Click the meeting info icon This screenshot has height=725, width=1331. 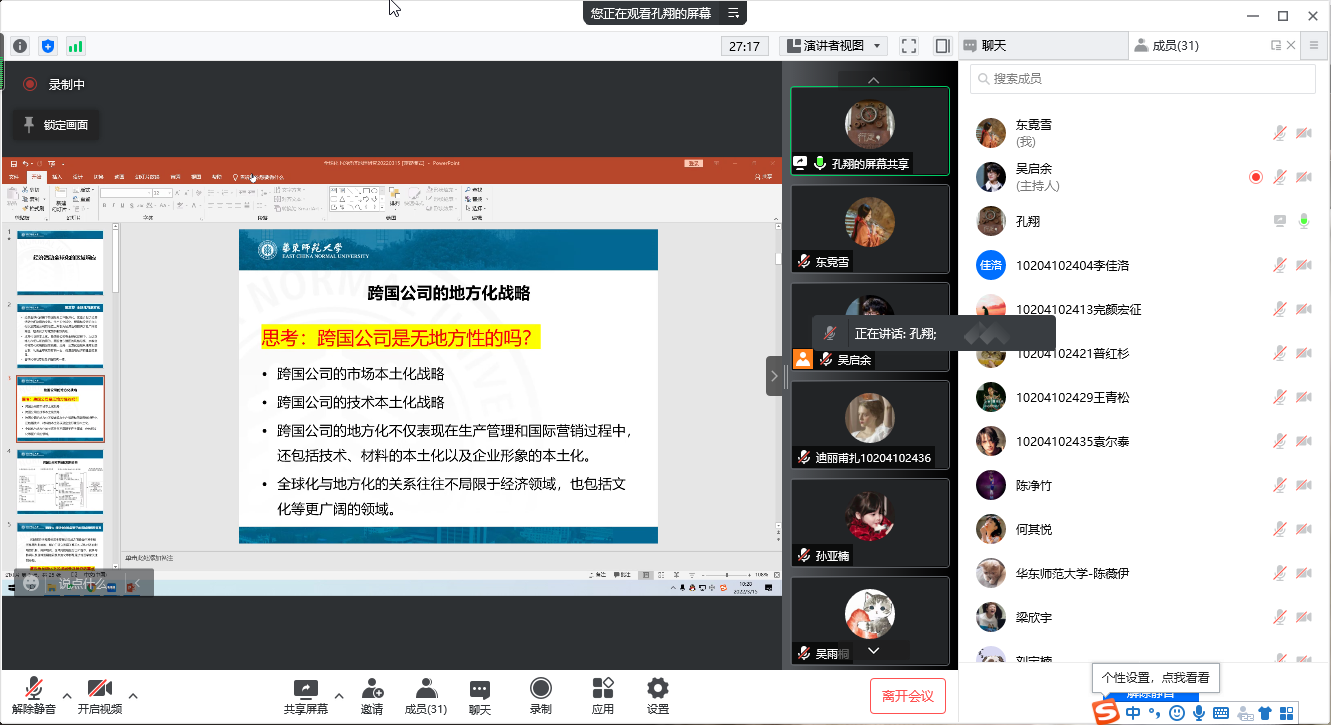20,46
